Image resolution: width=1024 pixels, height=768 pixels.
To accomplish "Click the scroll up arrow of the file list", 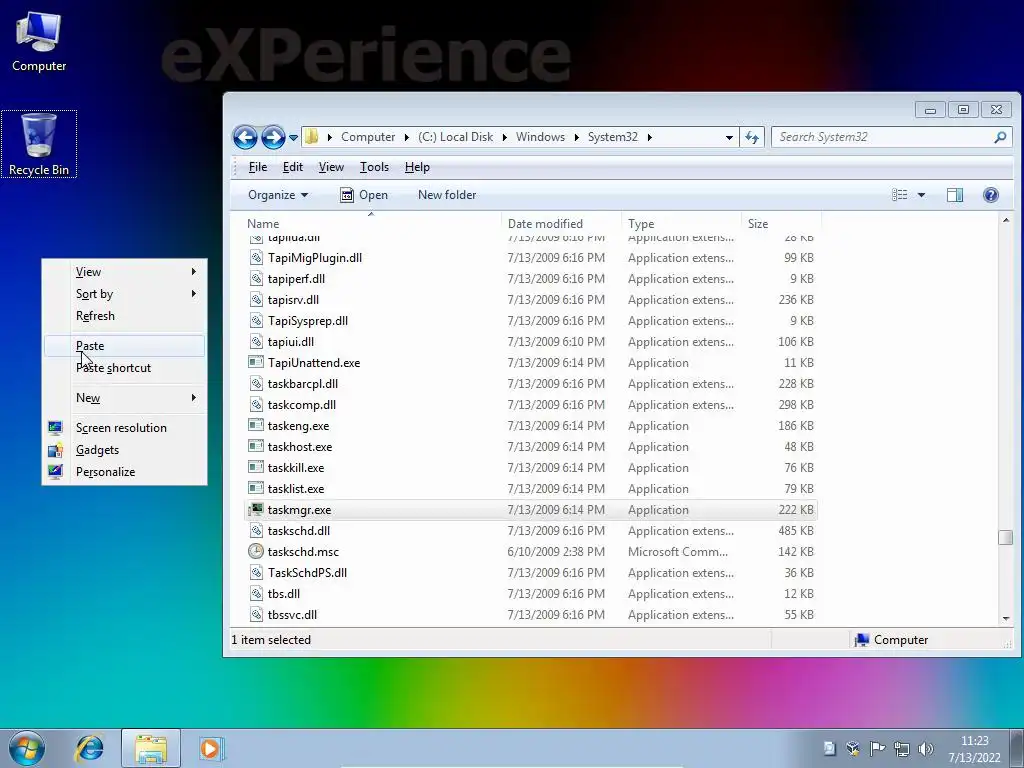I will click(x=1006, y=221).
